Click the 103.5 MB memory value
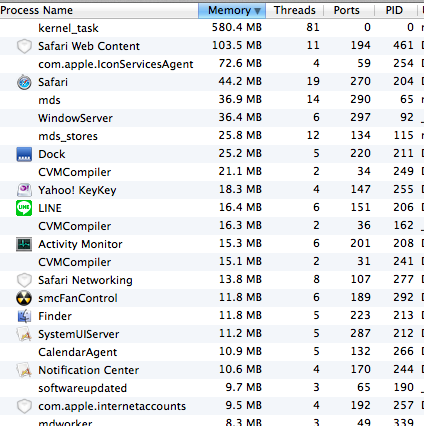424x426 pixels. click(237, 45)
